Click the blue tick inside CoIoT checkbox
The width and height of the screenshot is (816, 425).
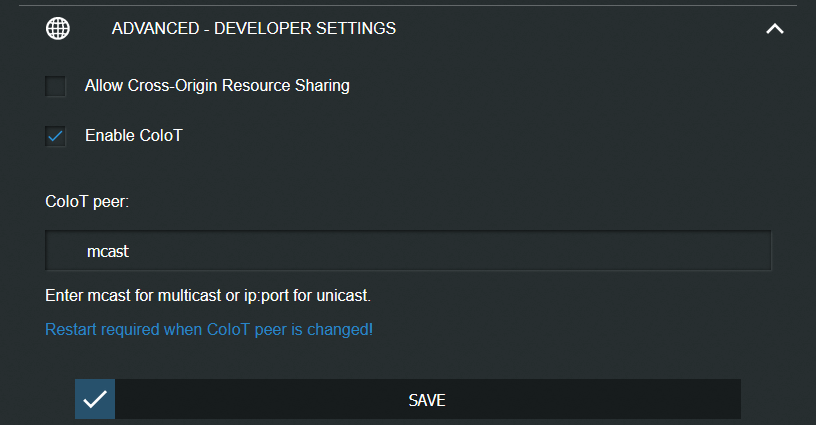[x=55, y=137]
